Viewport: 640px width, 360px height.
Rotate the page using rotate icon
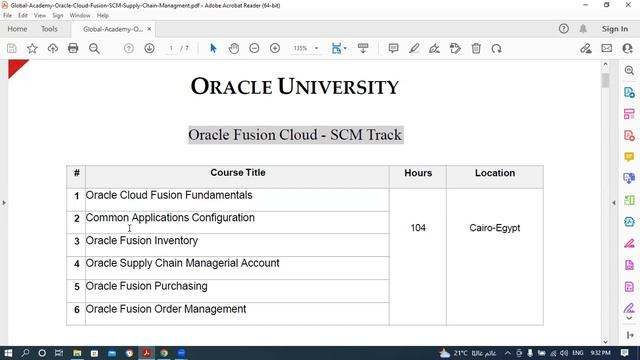click(496, 49)
